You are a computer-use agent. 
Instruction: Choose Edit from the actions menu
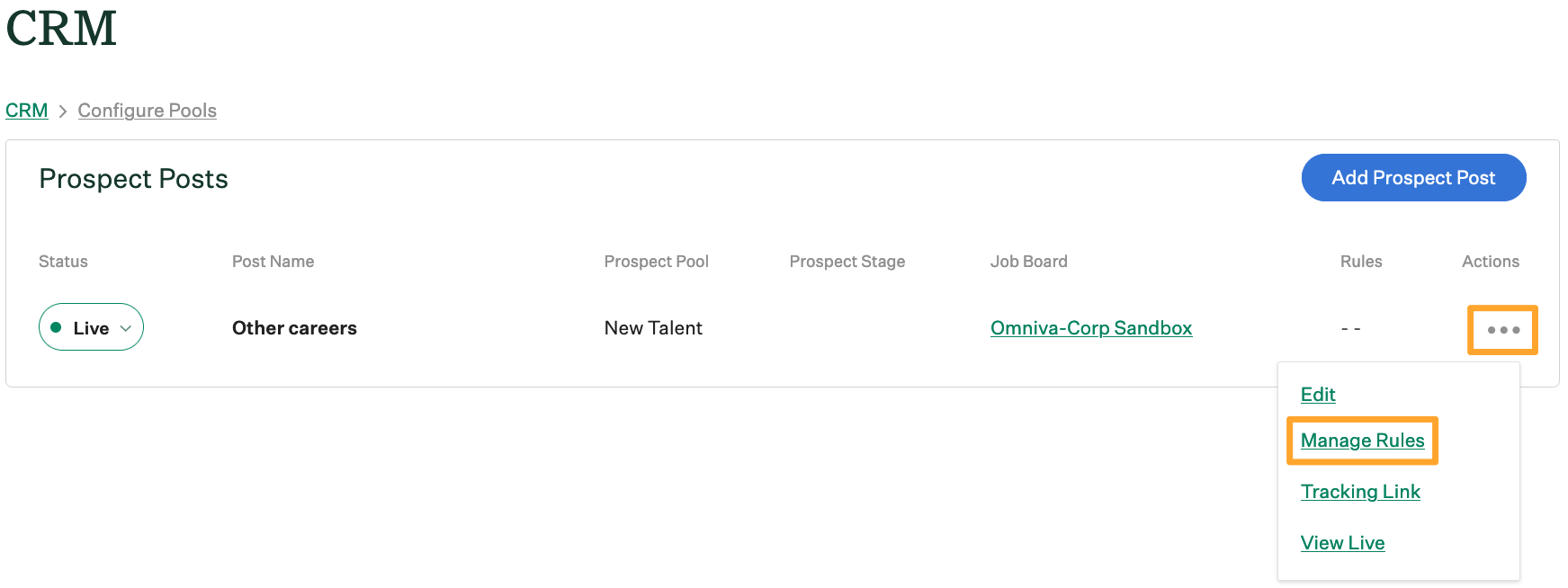pyautogui.click(x=1317, y=395)
